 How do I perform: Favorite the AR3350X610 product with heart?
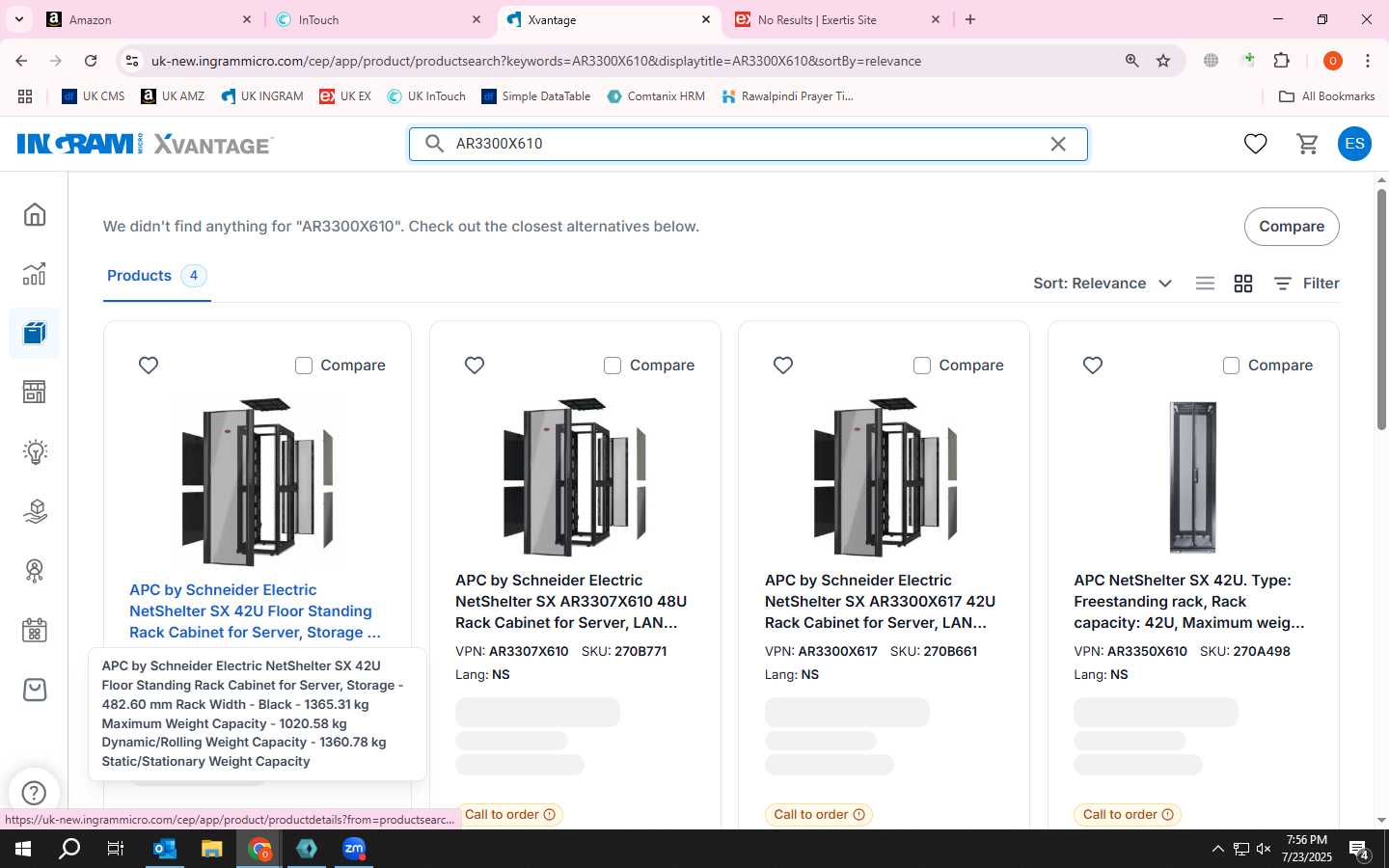1093,366
